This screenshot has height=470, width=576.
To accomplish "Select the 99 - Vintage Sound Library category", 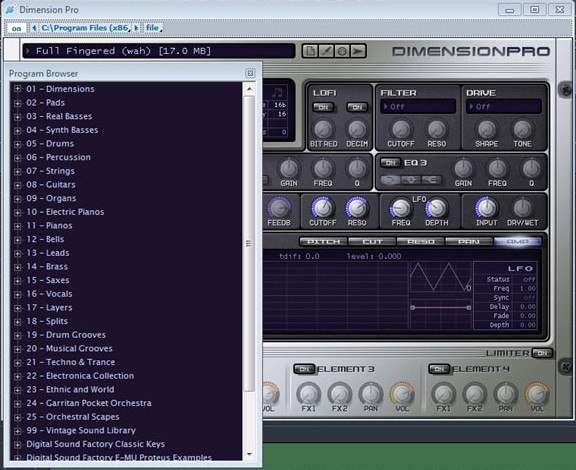I will click(81, 430).
